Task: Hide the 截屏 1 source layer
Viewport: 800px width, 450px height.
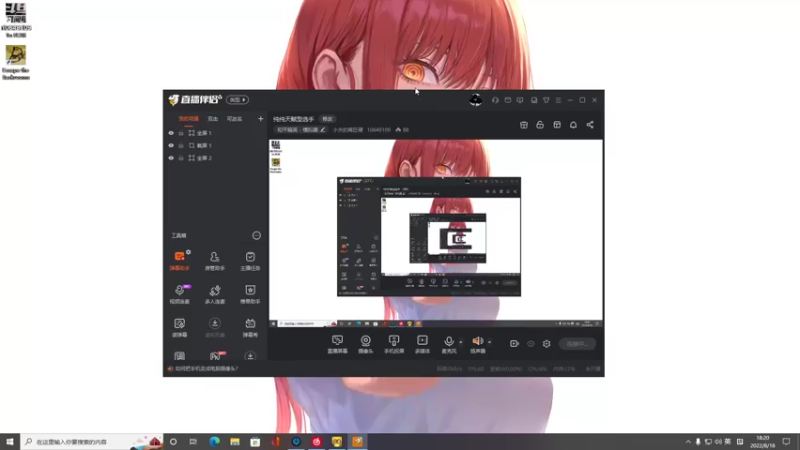Action: click(171, 145)
